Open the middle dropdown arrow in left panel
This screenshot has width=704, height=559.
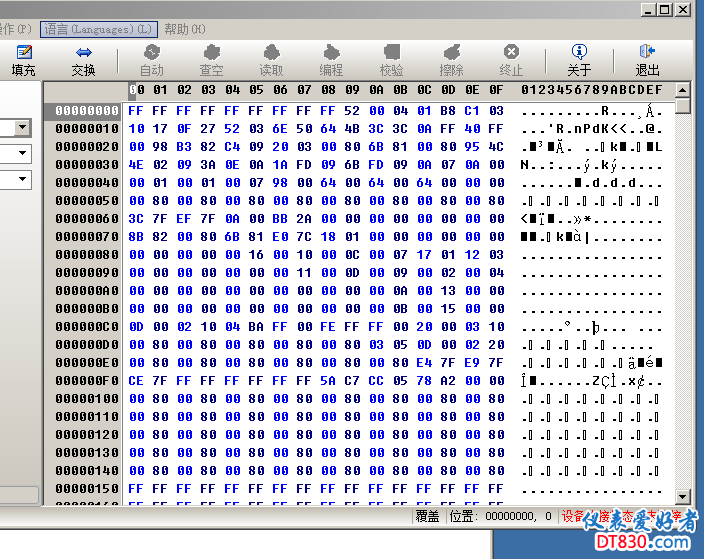click(22, 154)
